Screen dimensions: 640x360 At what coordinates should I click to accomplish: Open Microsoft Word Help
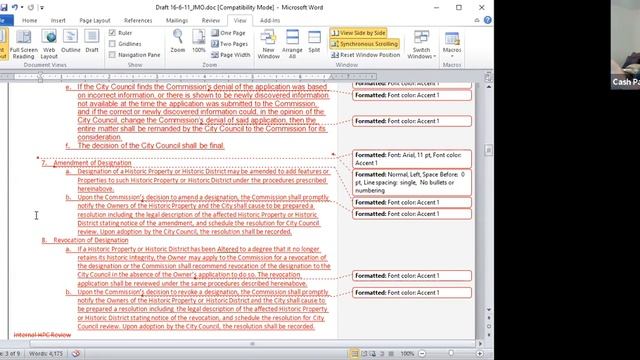(x=487, y=20)
